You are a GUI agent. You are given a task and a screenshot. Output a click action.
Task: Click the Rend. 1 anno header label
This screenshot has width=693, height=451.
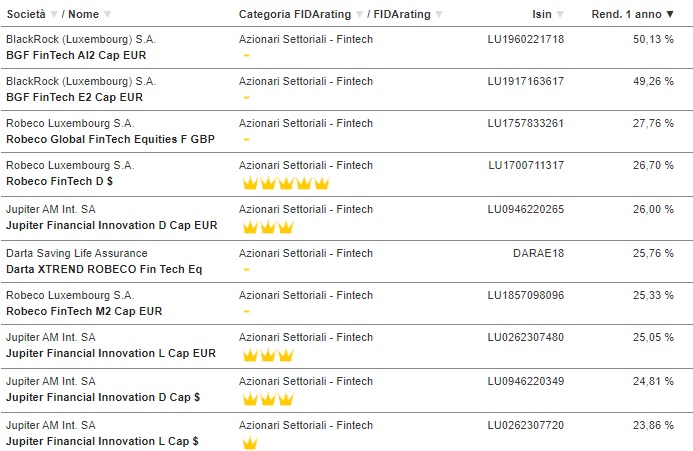[x=626, y=15]
